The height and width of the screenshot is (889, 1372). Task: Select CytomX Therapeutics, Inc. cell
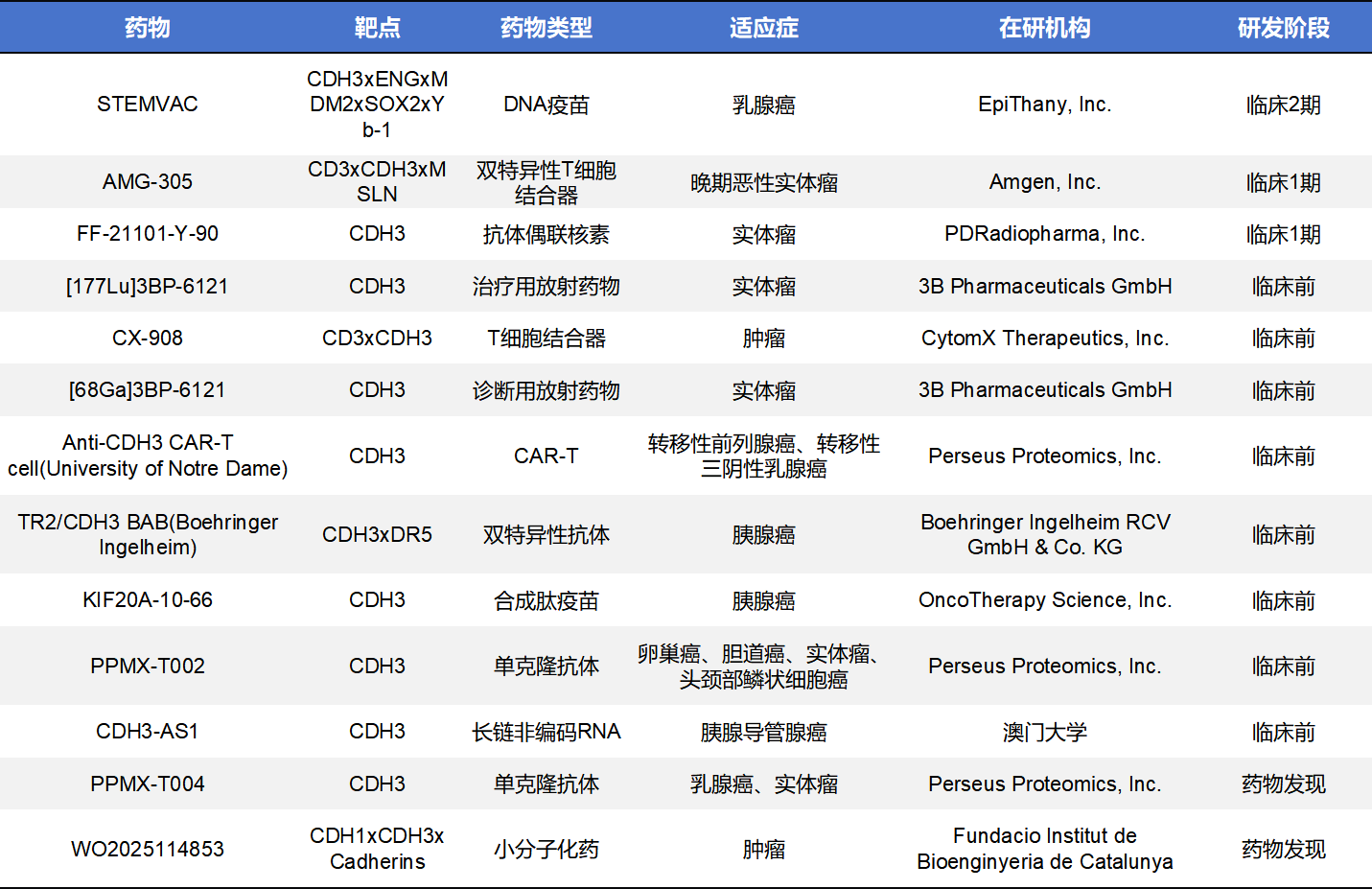1044,339
